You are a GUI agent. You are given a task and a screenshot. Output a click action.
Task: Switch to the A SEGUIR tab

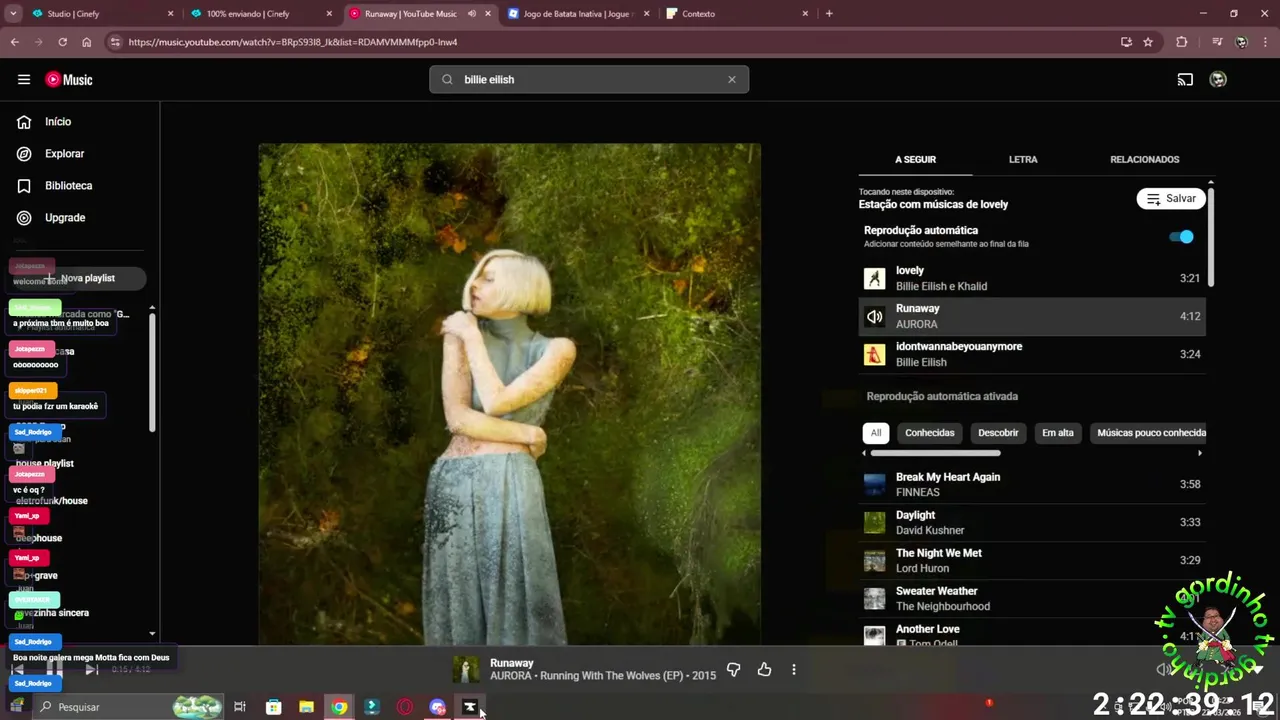pyautogui.click(x=915, y=159)
